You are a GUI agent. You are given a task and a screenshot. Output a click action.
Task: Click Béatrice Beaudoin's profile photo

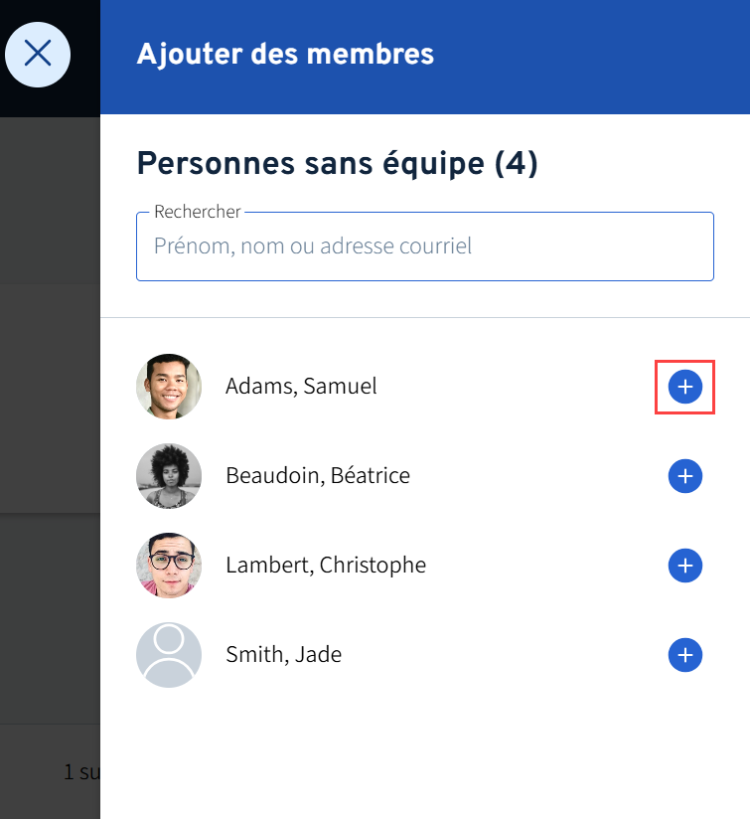169,476
